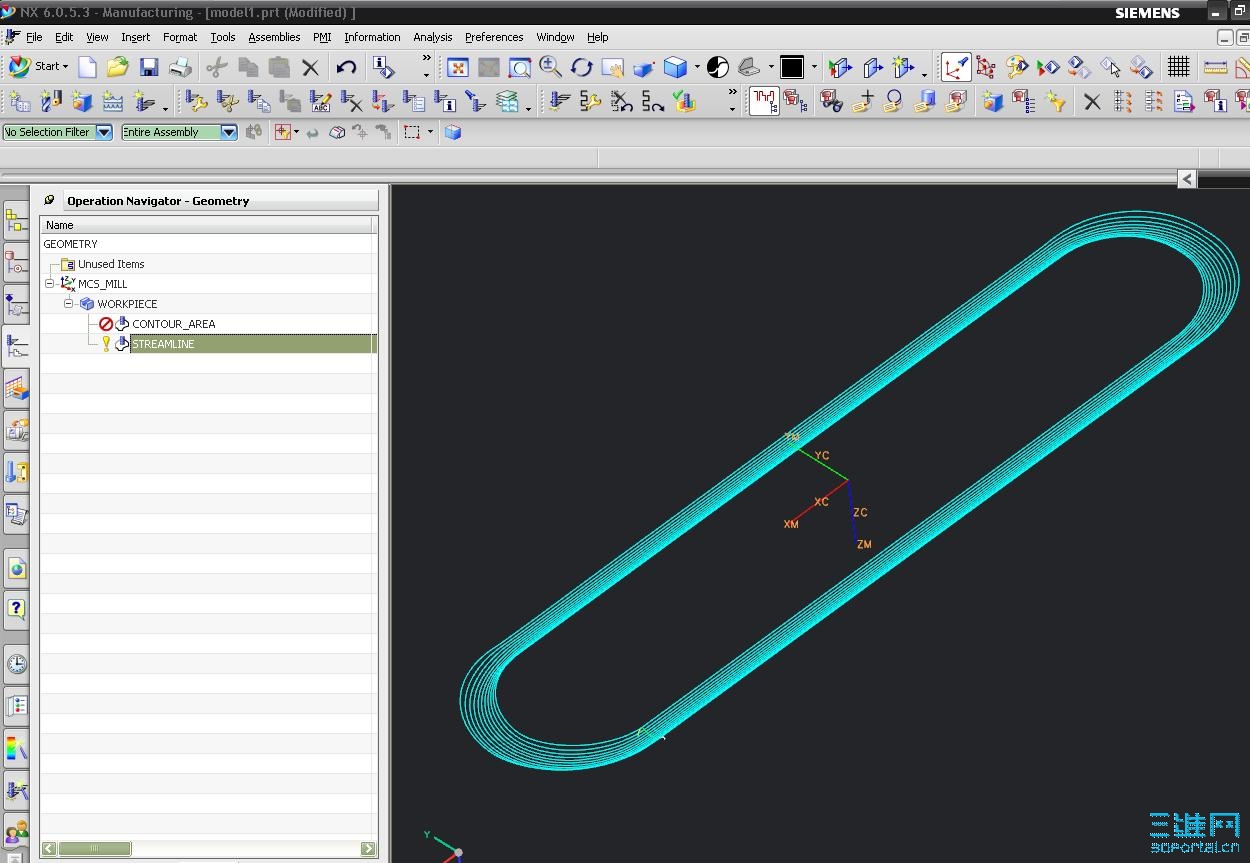Screen dimensions: 1250x863
Task: Click the grid display icon
Action: (x=1179, y=67)
